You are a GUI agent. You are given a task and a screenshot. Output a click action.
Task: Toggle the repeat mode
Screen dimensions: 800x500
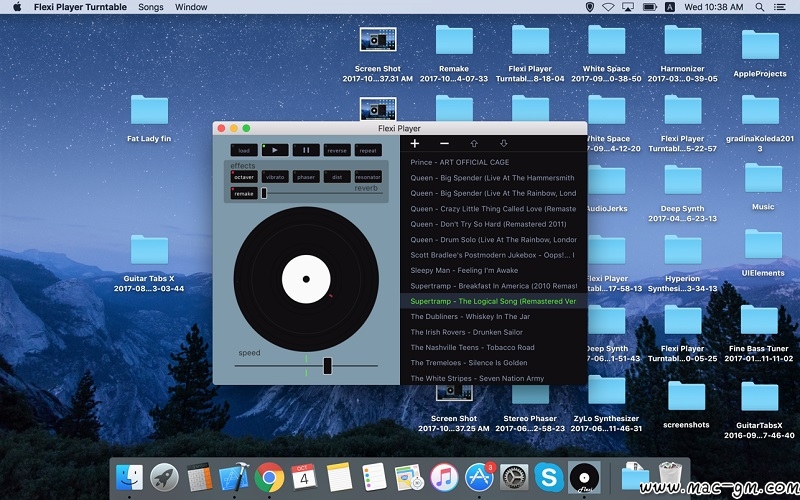pyautogui.click(x=367, y=150)
